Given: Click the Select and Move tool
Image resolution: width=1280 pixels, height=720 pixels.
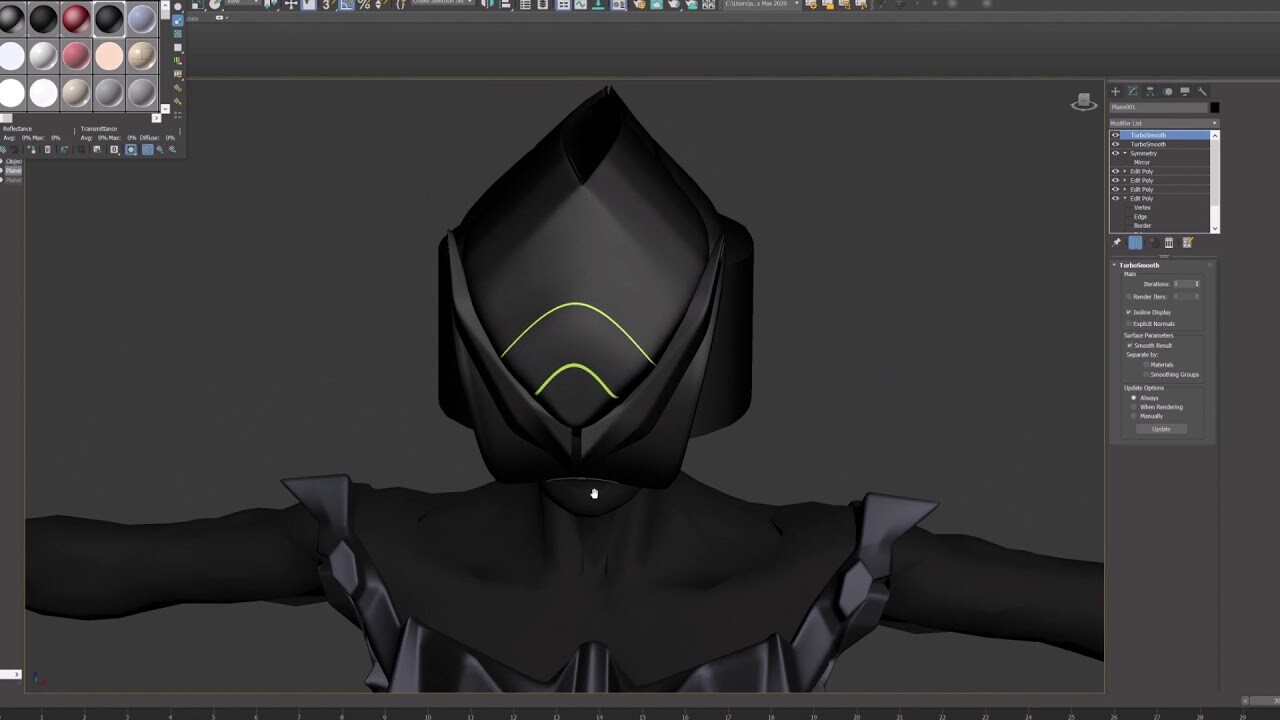Looking at the screenshot, I should pos(291,5).
